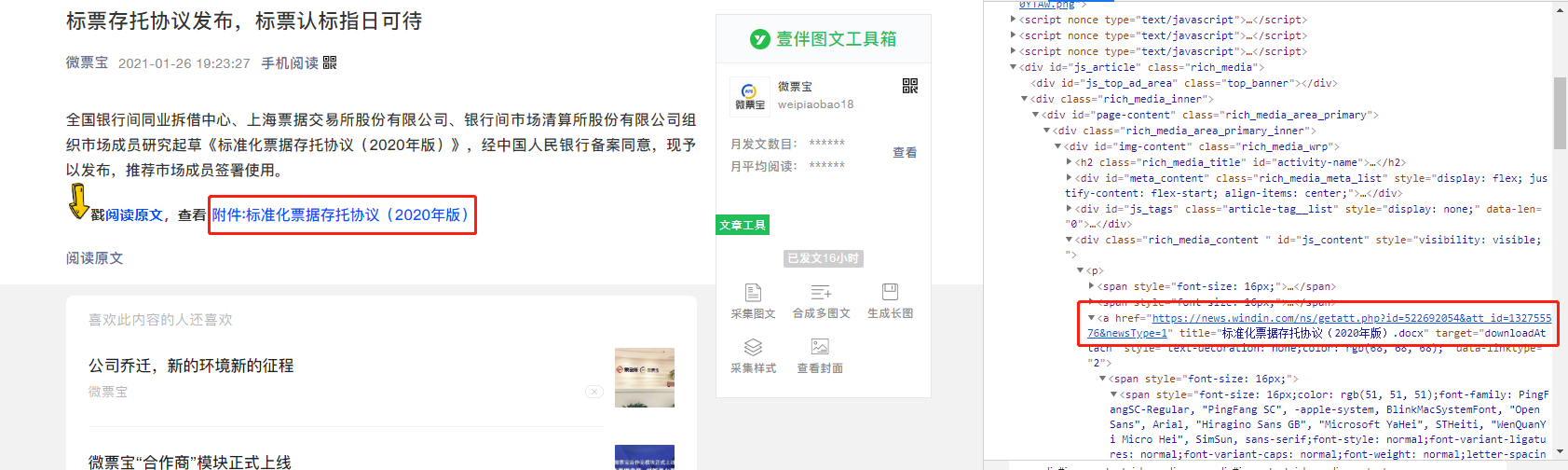Expand the h2 rich_media_title node
Screen dimensions: 1568x470
1069,162
